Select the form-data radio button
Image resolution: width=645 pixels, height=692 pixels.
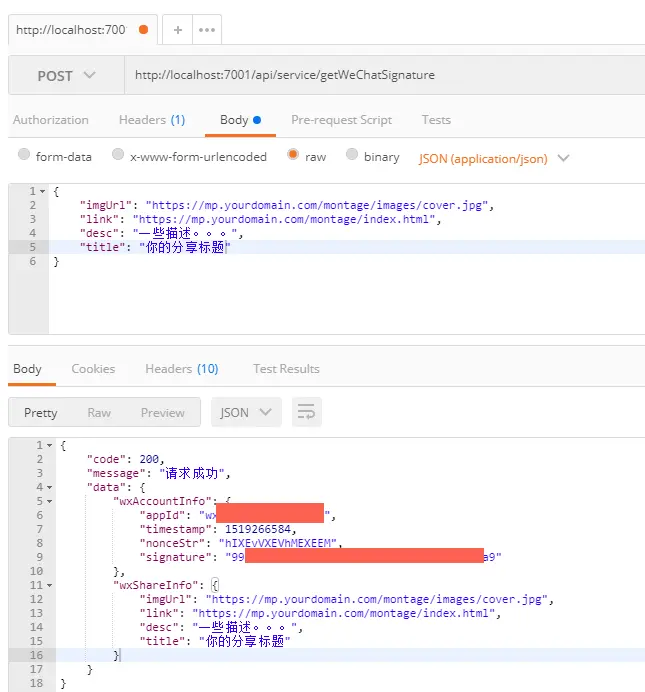click(24, 154)
